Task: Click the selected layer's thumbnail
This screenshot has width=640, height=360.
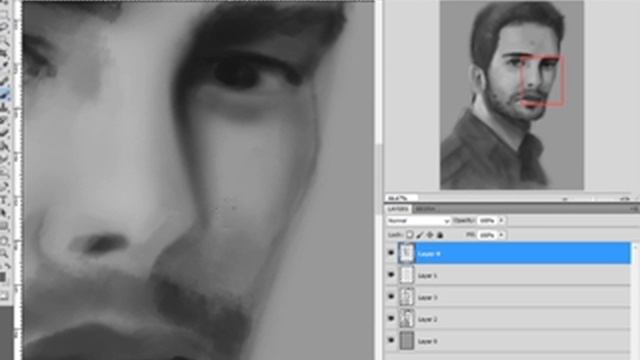Action: tap(407, 253)
